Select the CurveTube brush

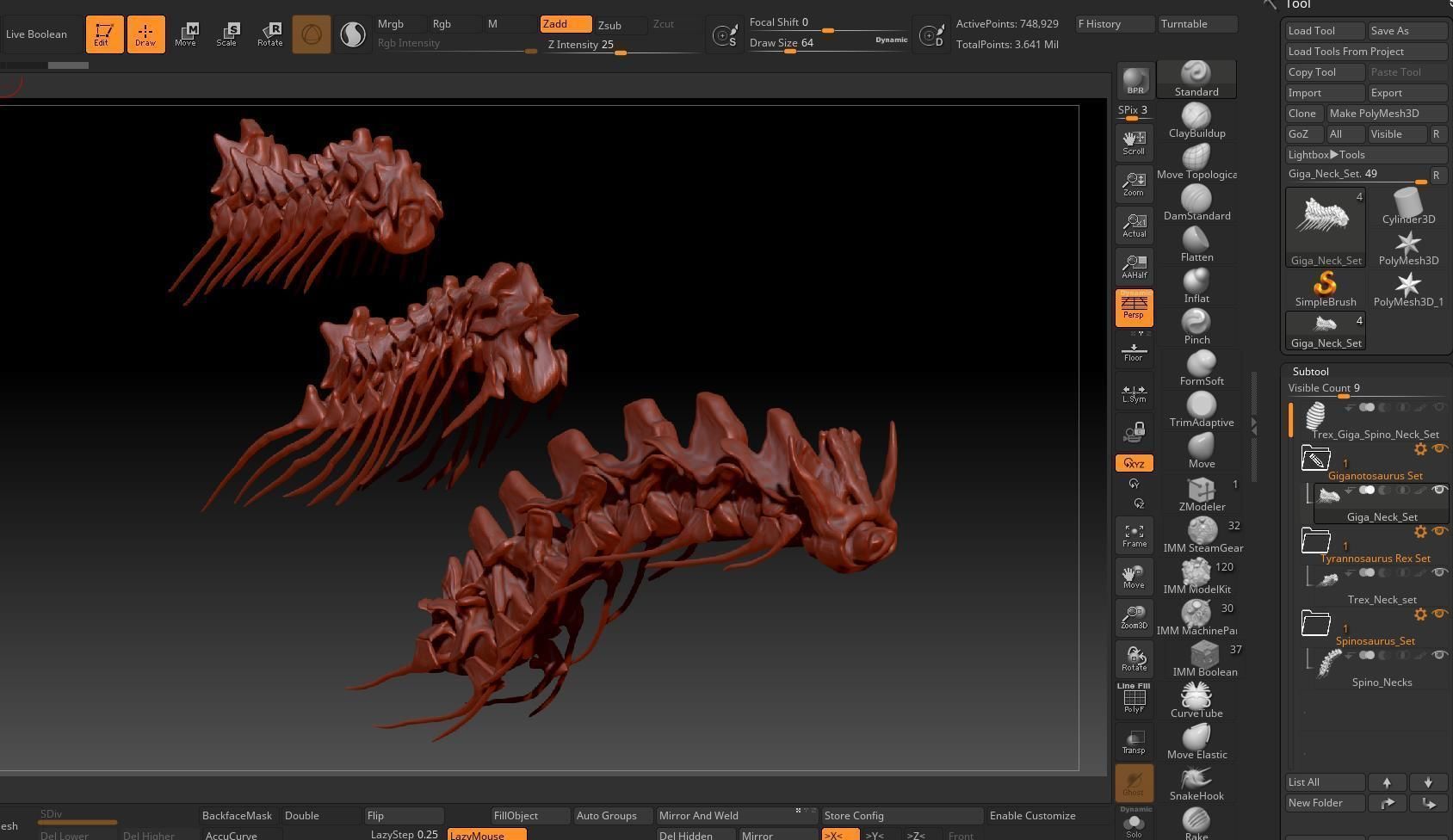[x=1196, y=701]
